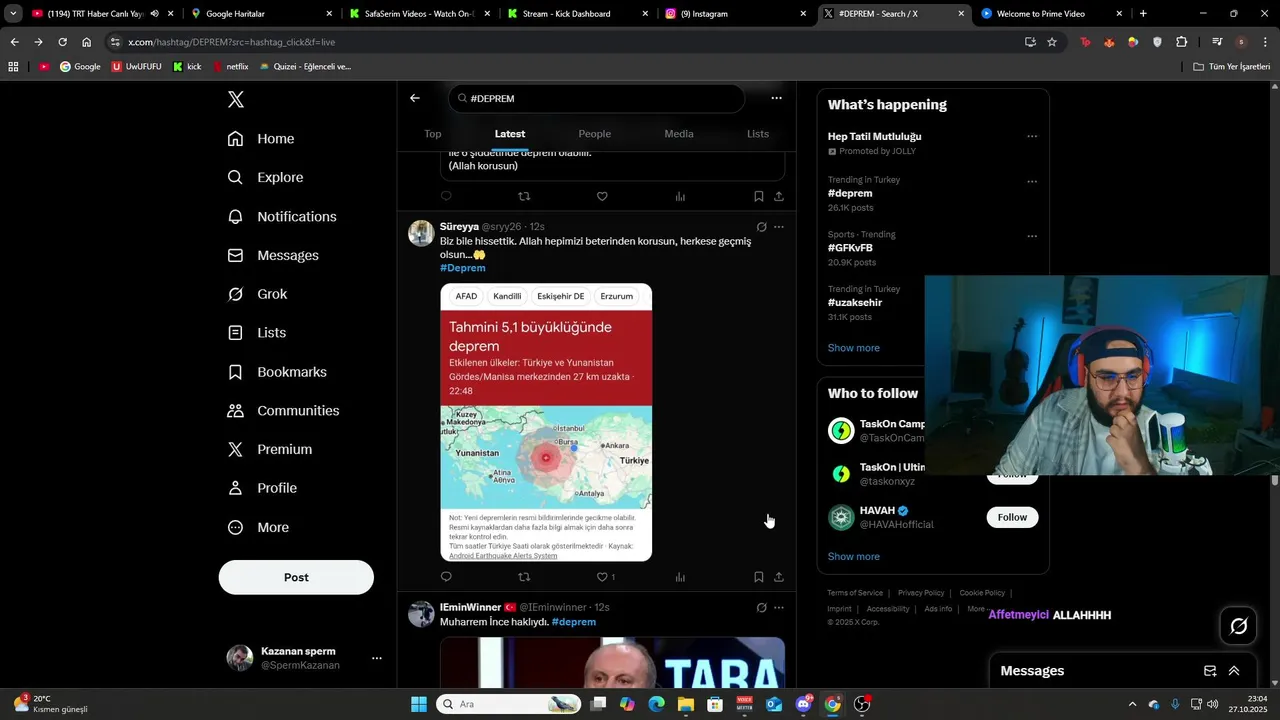This screenshot has width=1280, height=720.
Task: Mute the TRT Haber tab audio
Action: tap(154, 14)
